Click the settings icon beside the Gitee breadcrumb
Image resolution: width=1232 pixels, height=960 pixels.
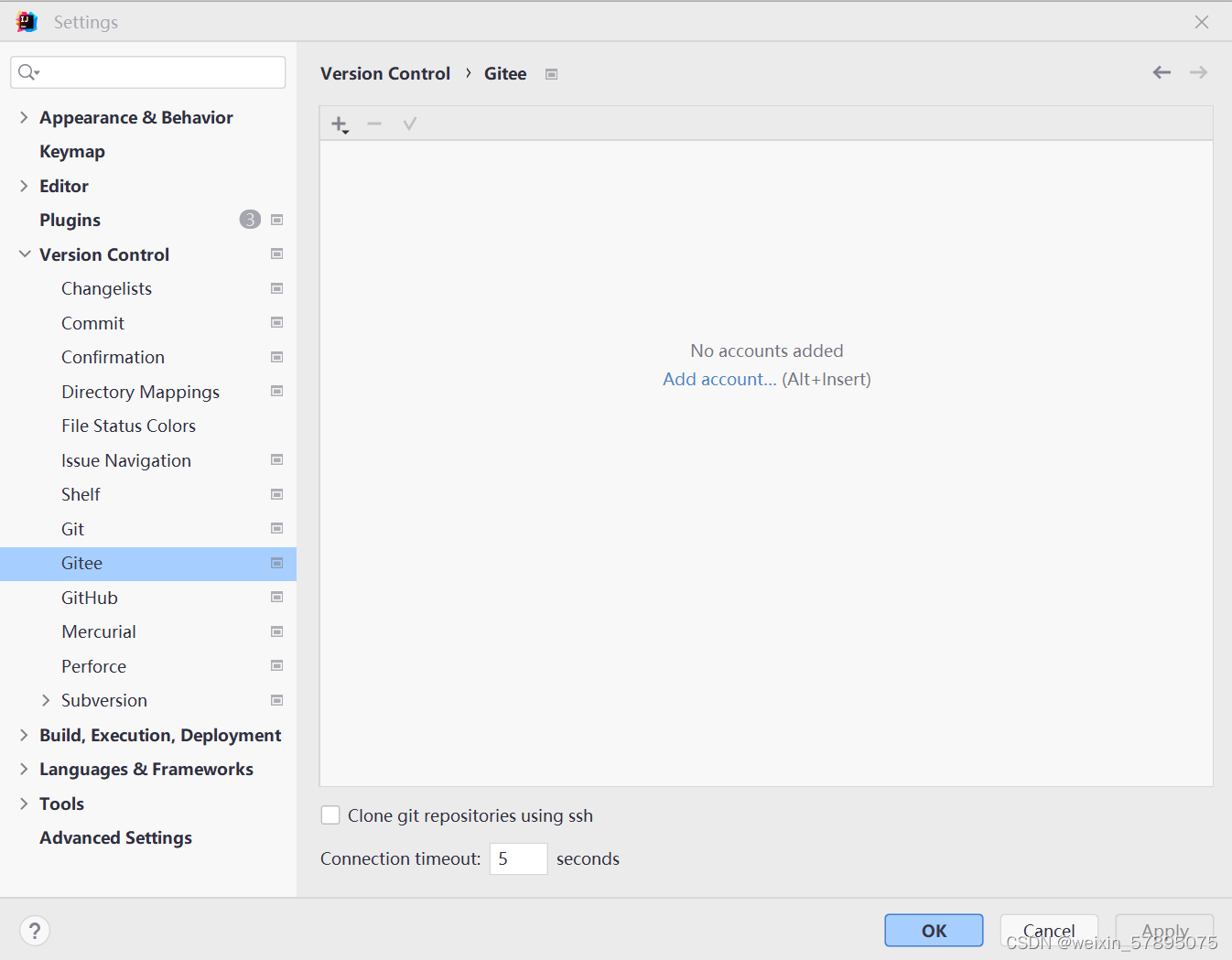(551, 73)
